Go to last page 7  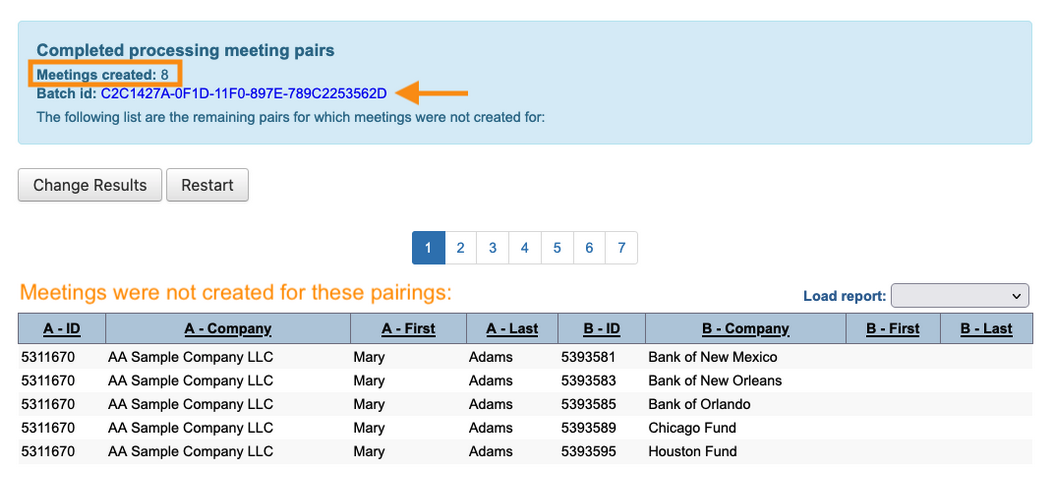tap(621, 248)
